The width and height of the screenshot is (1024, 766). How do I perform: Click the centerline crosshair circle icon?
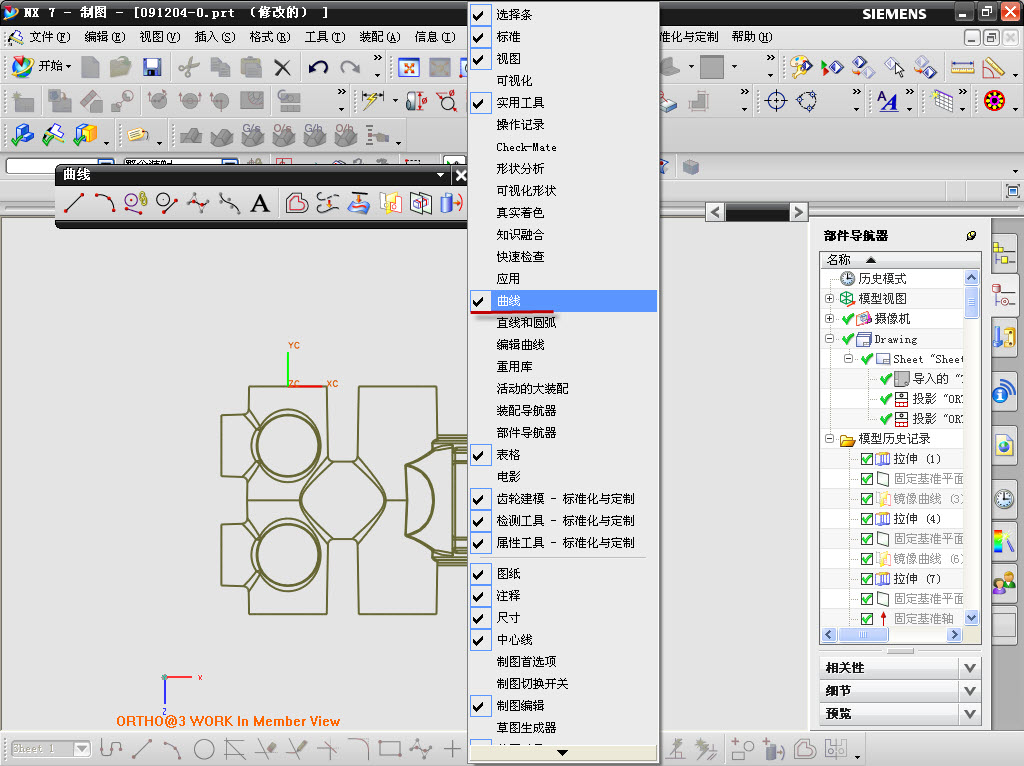(776, 101)
